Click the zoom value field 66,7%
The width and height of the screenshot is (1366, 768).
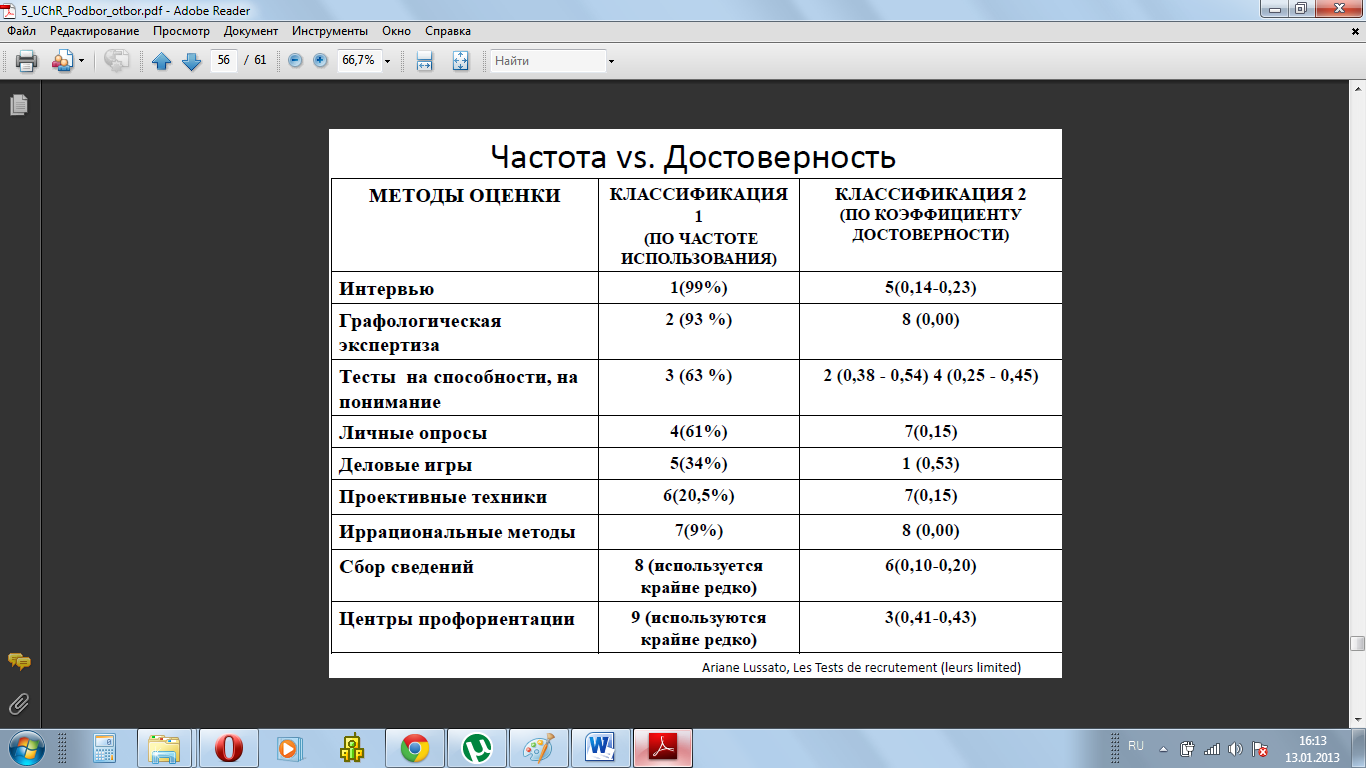[358, 60]
